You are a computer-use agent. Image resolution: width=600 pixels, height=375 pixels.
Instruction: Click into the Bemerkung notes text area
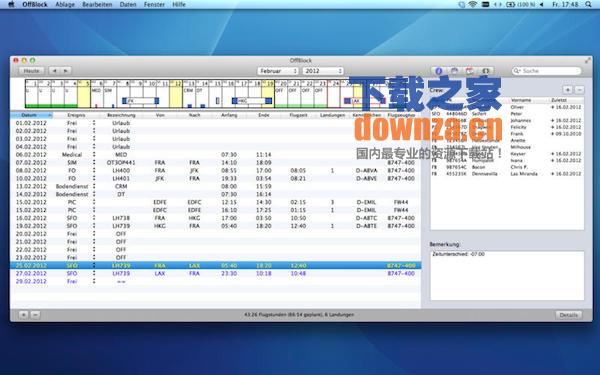507,275
